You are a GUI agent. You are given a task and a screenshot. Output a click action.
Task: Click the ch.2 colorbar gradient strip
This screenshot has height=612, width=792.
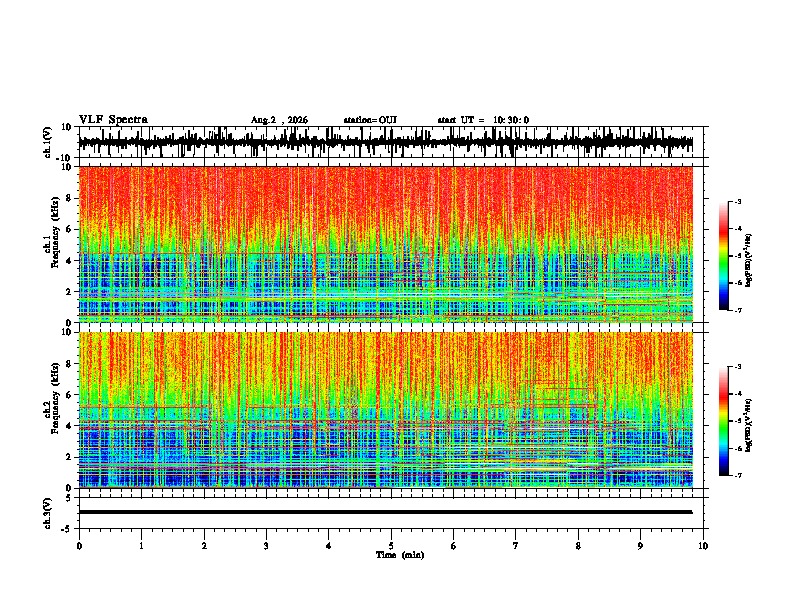coord(723,421)
